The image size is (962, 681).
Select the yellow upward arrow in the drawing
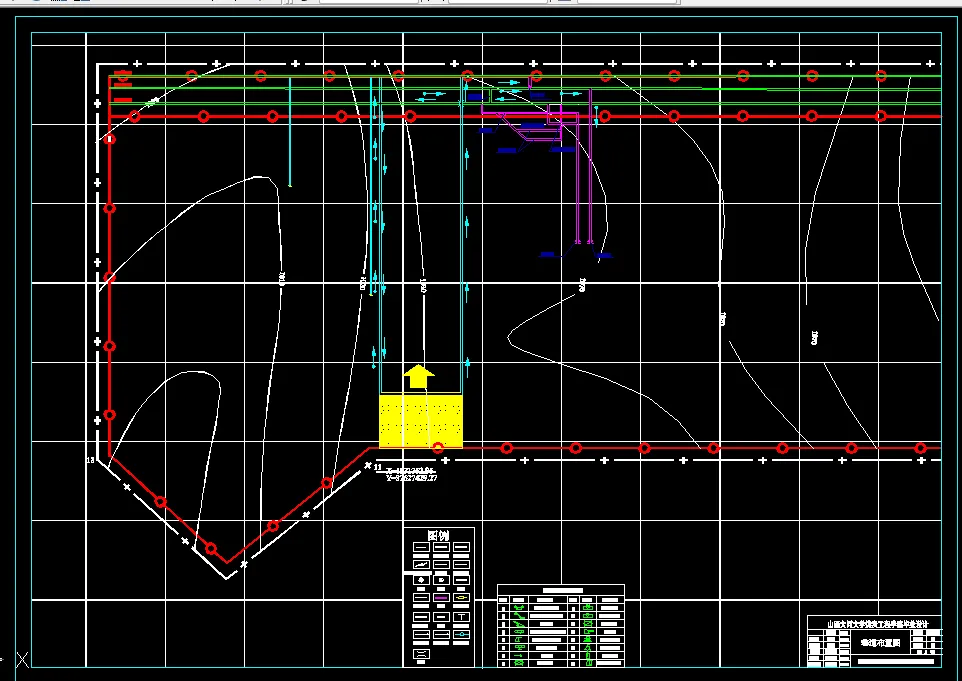[x=418, y=376]
